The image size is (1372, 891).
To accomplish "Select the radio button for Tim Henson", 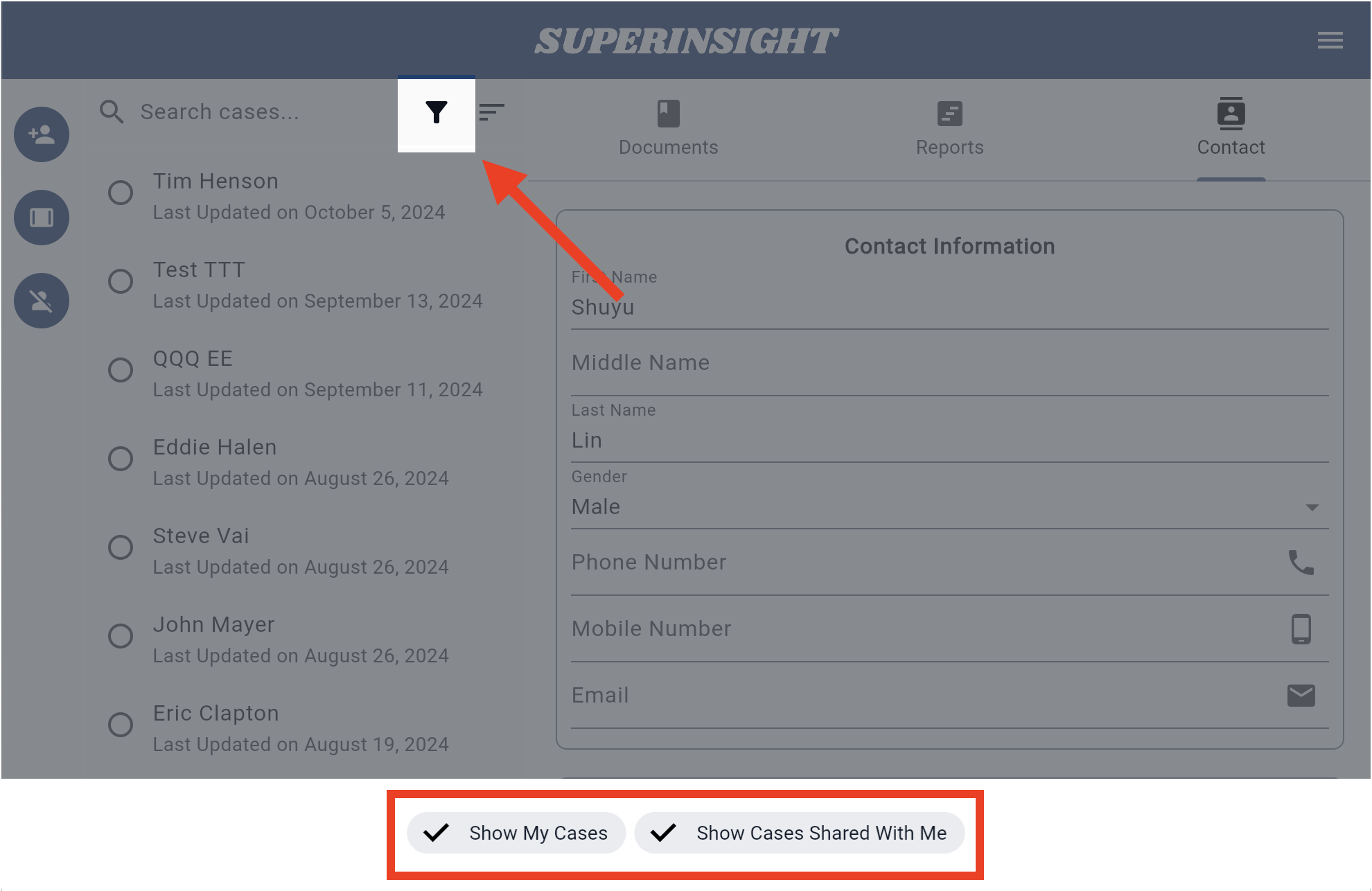I will (x=120, y=193).
